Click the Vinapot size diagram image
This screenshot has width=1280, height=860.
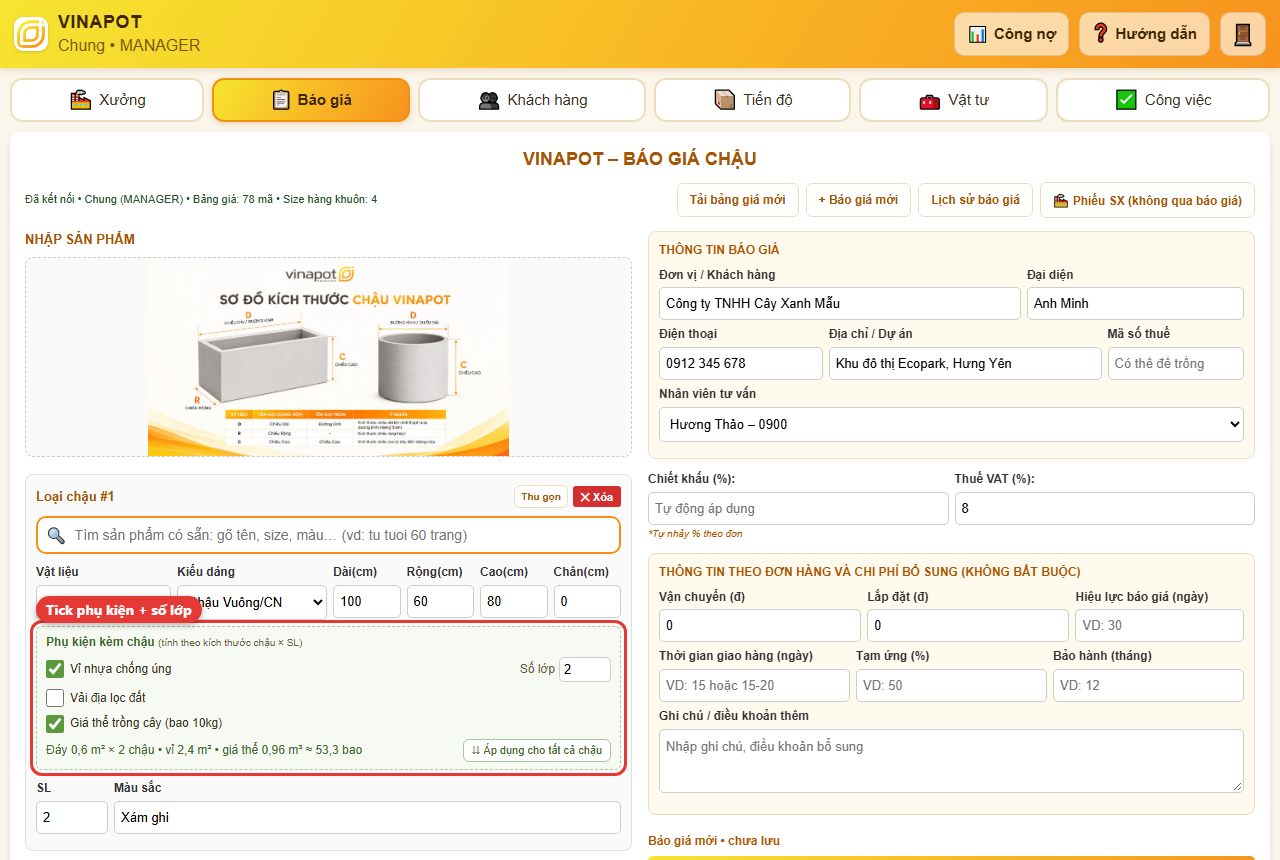(328, 358)
